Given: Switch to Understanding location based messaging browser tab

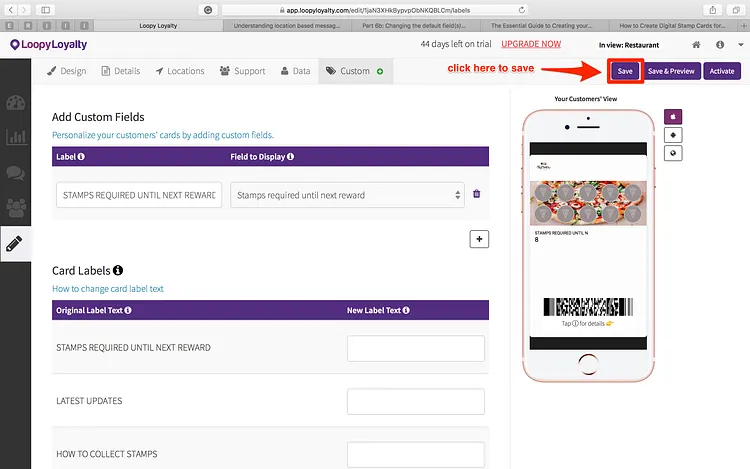Looking at the screenshot, I should 287,25.
